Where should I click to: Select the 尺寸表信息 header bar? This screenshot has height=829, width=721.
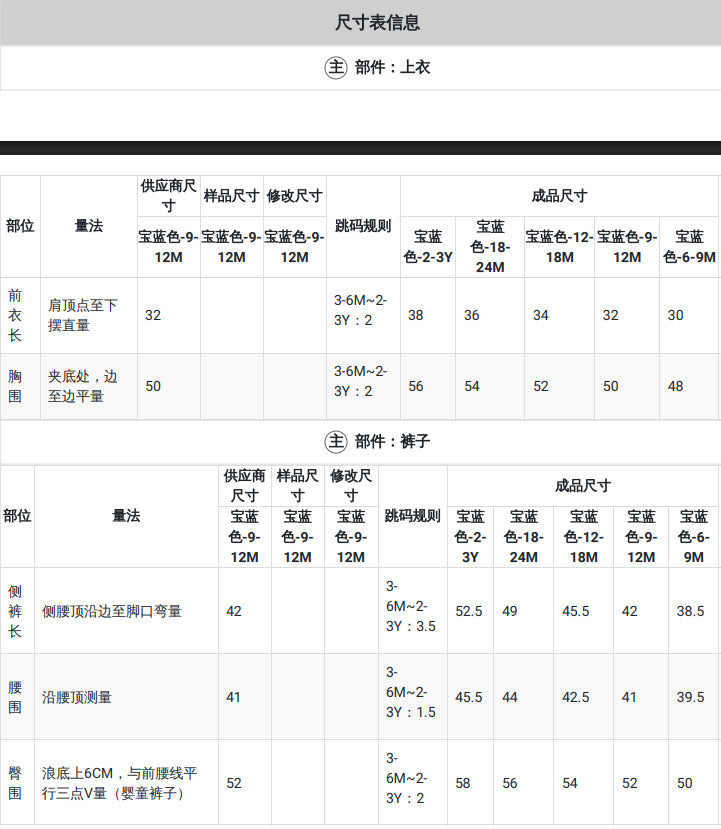pos(360,22)
